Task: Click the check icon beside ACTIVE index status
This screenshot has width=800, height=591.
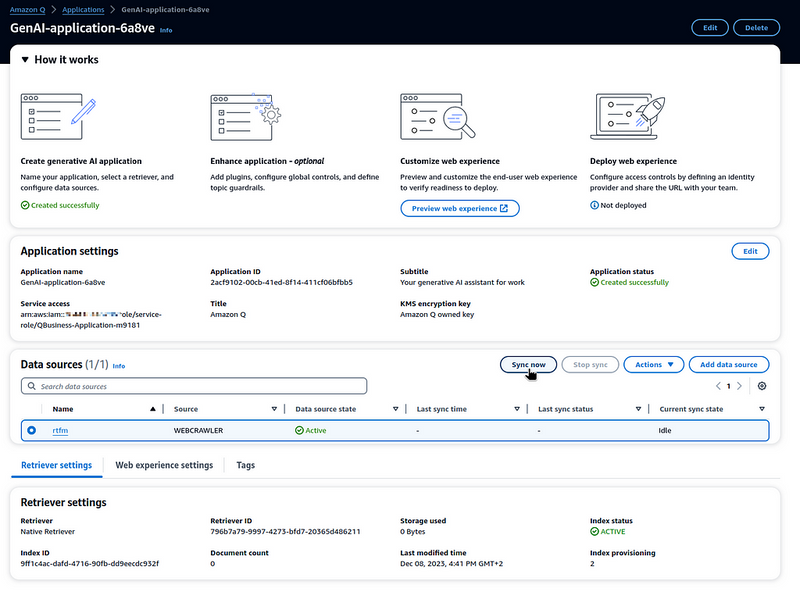Action: [594, 532]
